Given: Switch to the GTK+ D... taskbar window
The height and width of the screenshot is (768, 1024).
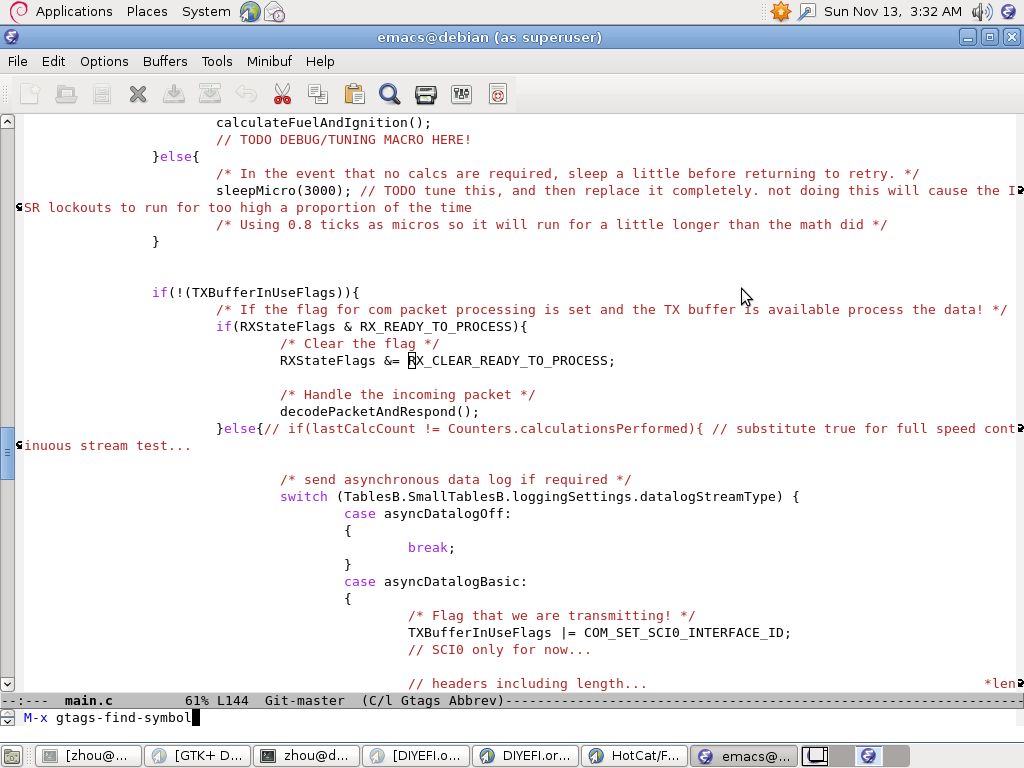Looking at the screenshot, I should 197,756.
